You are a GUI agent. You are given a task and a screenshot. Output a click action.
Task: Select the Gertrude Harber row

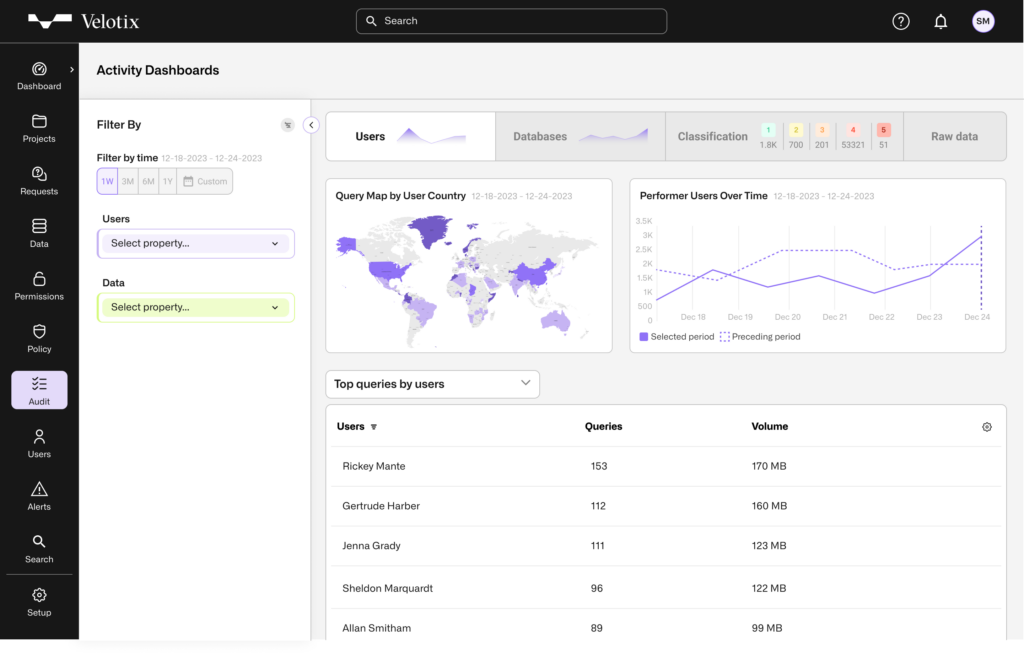[x=665, y=506]
